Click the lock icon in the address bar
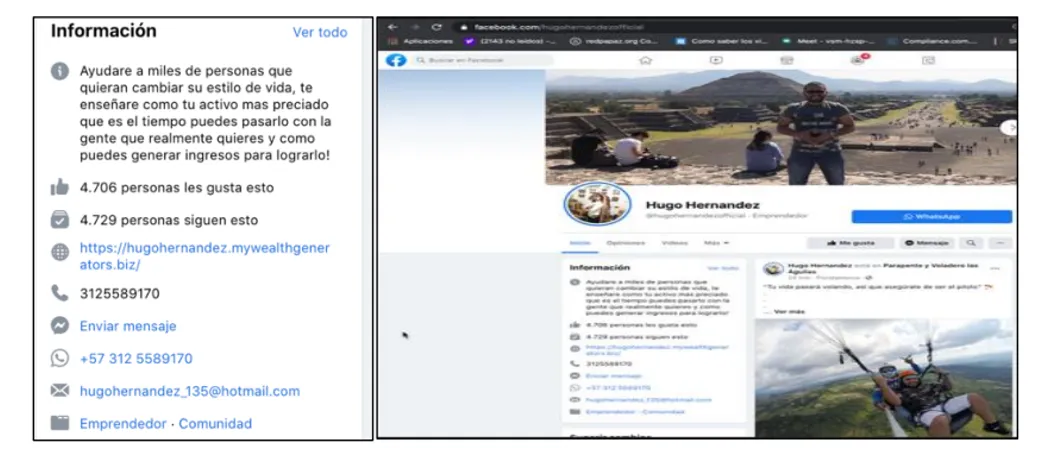Viewport: 1053px width, 452px height. click(x=462, y=27)
